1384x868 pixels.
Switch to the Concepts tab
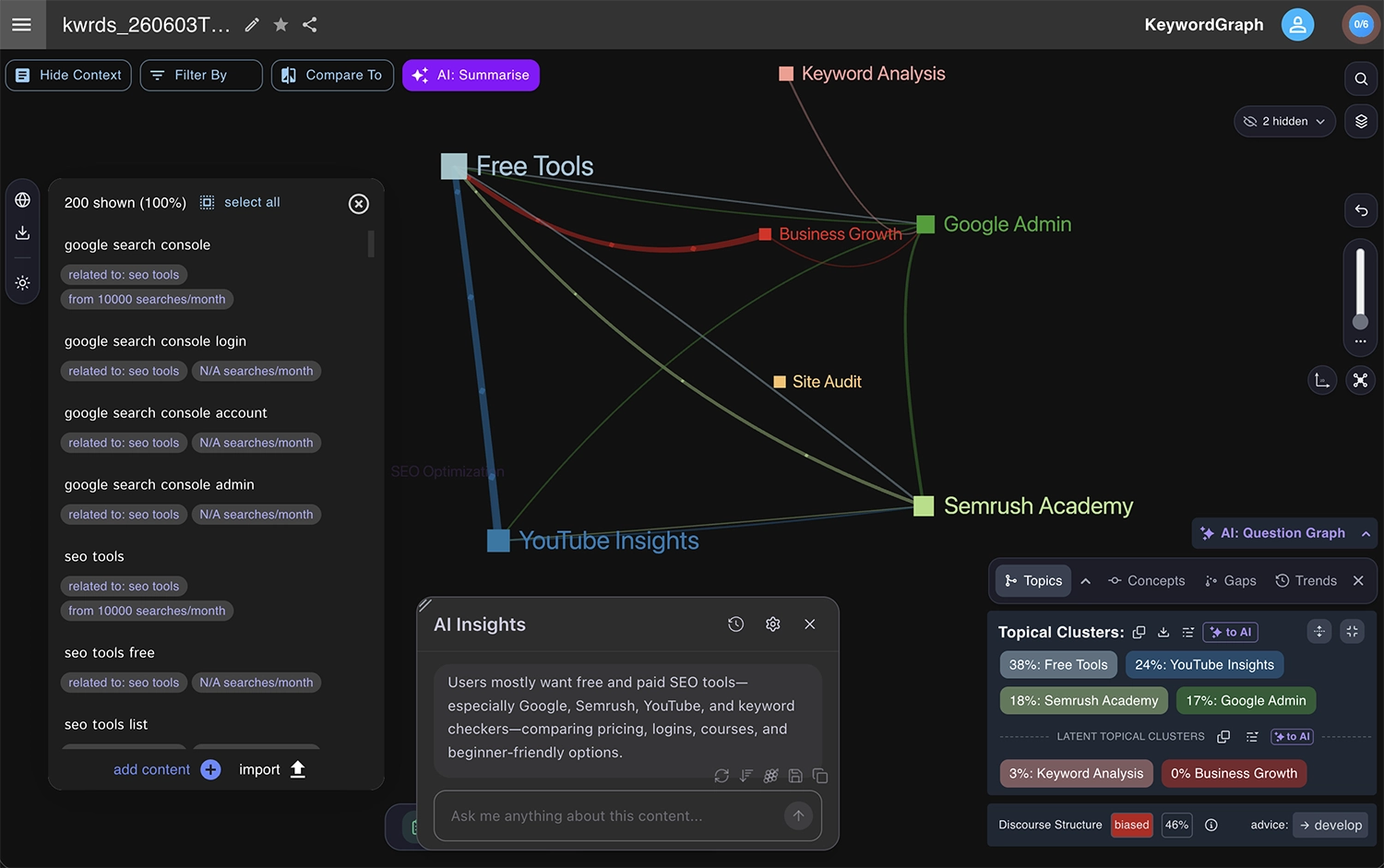coord(1146,581)
